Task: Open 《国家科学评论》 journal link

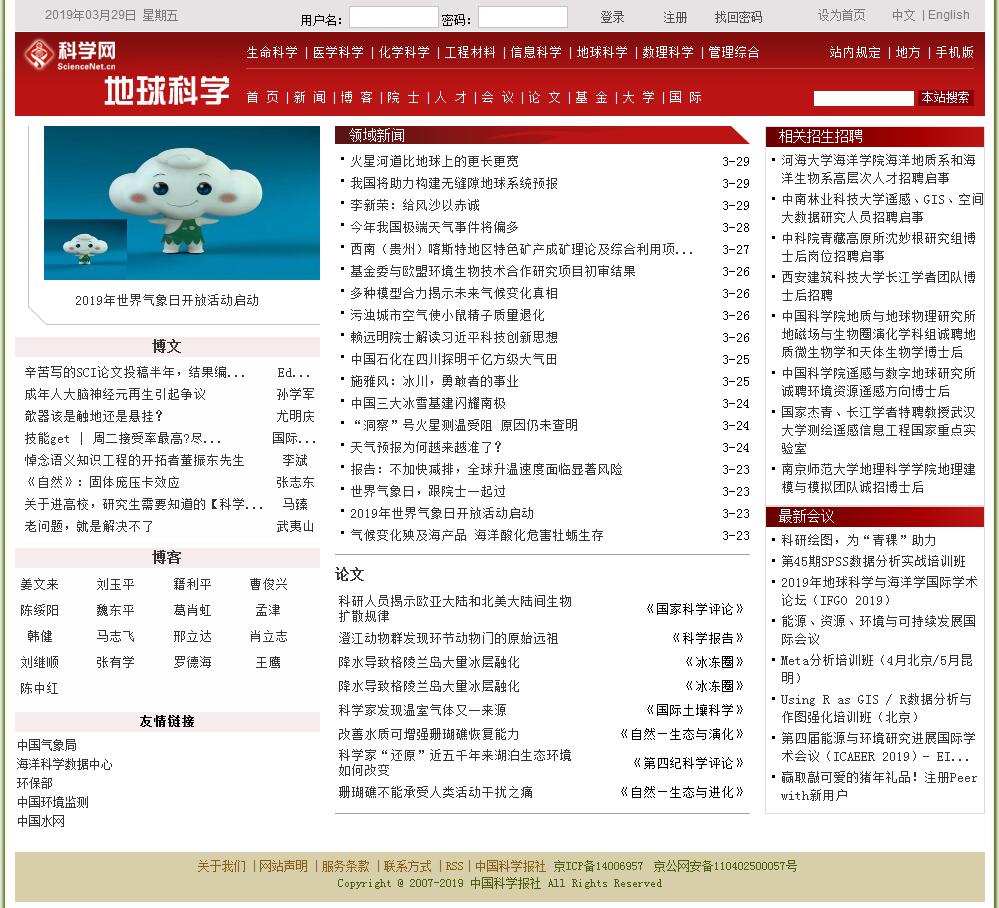Action: [695, 609]
